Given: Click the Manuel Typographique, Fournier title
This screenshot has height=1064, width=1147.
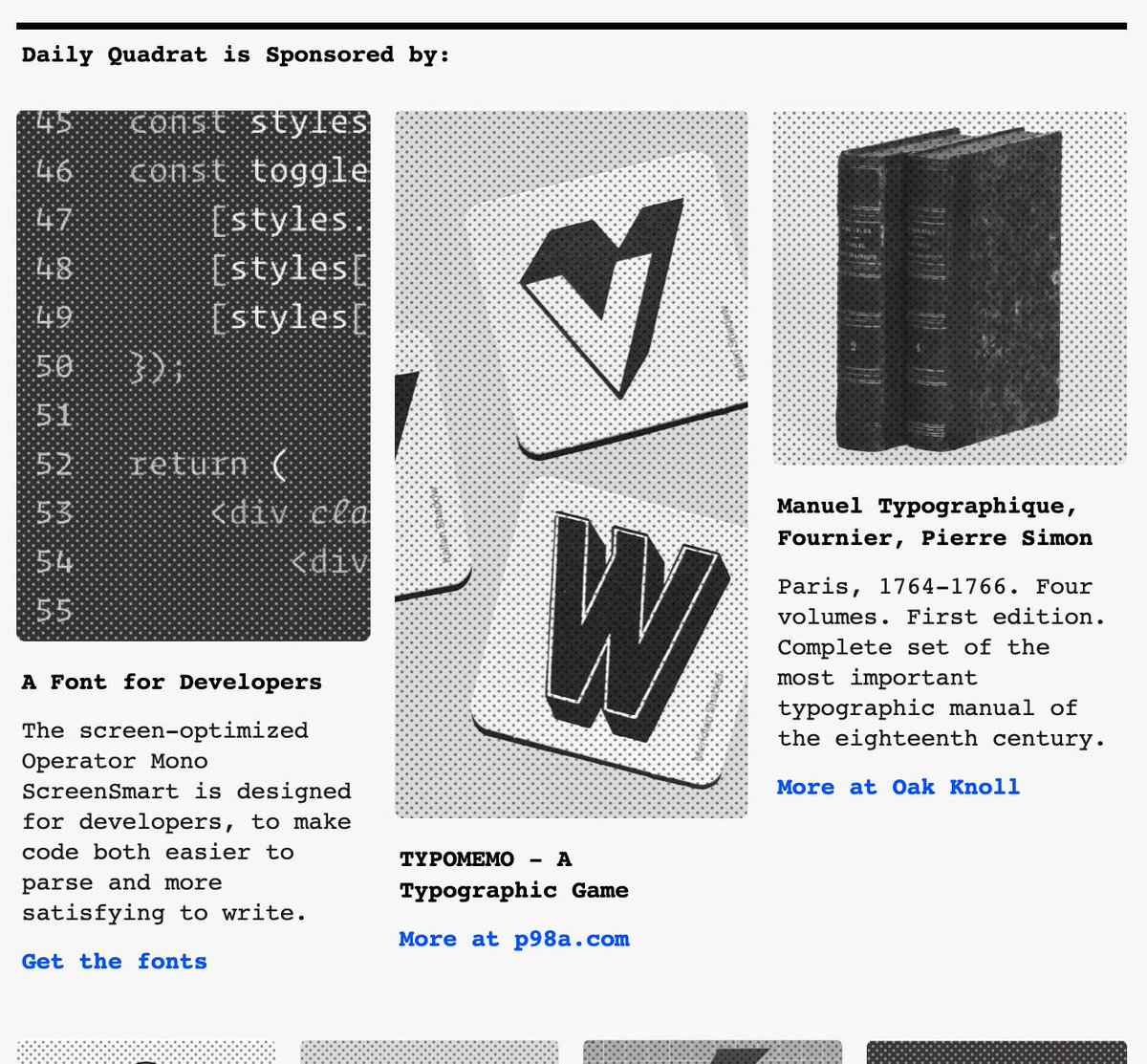Looking at the screenshot, I should coord(935,522).
